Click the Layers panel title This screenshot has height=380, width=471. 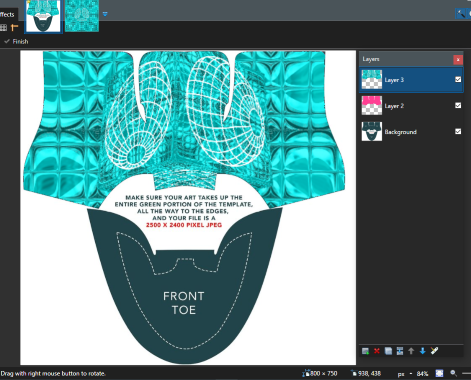(x=371, y=59)
